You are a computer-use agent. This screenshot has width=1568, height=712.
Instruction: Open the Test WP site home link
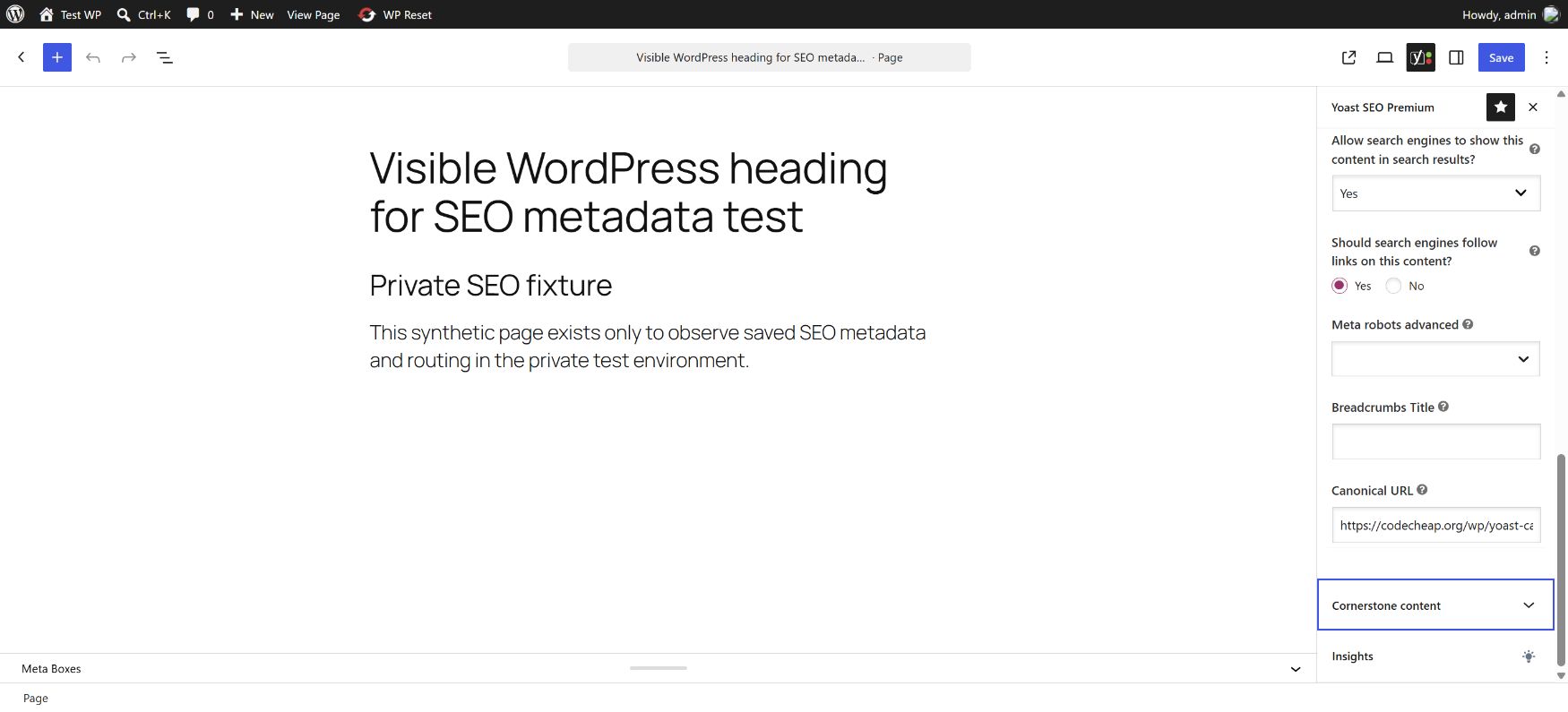tap(70, 14)
